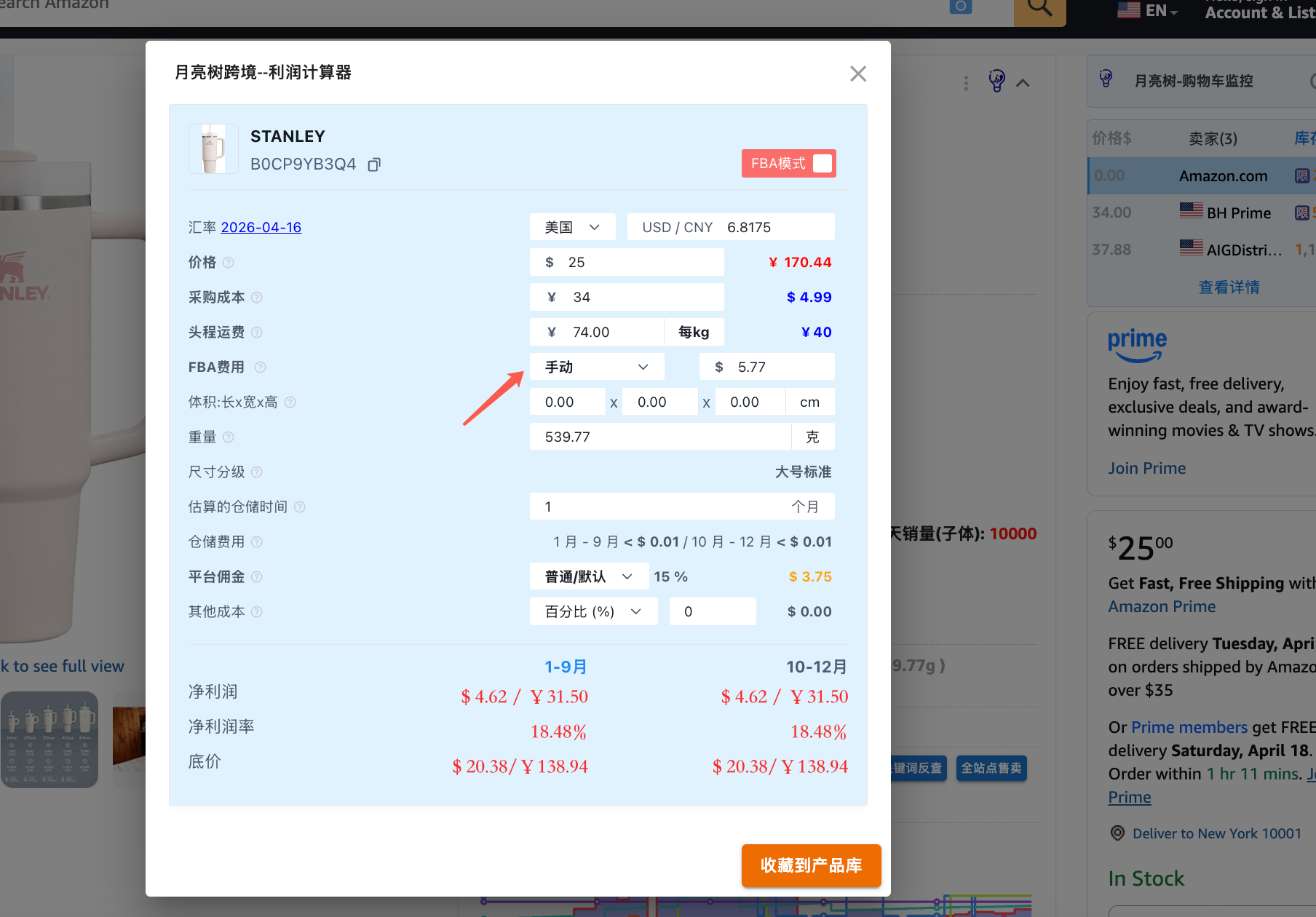Click the 查看详情 link in cart monitor
The height and width of the screenshot is (917, 1316).
coord(1229,287)
